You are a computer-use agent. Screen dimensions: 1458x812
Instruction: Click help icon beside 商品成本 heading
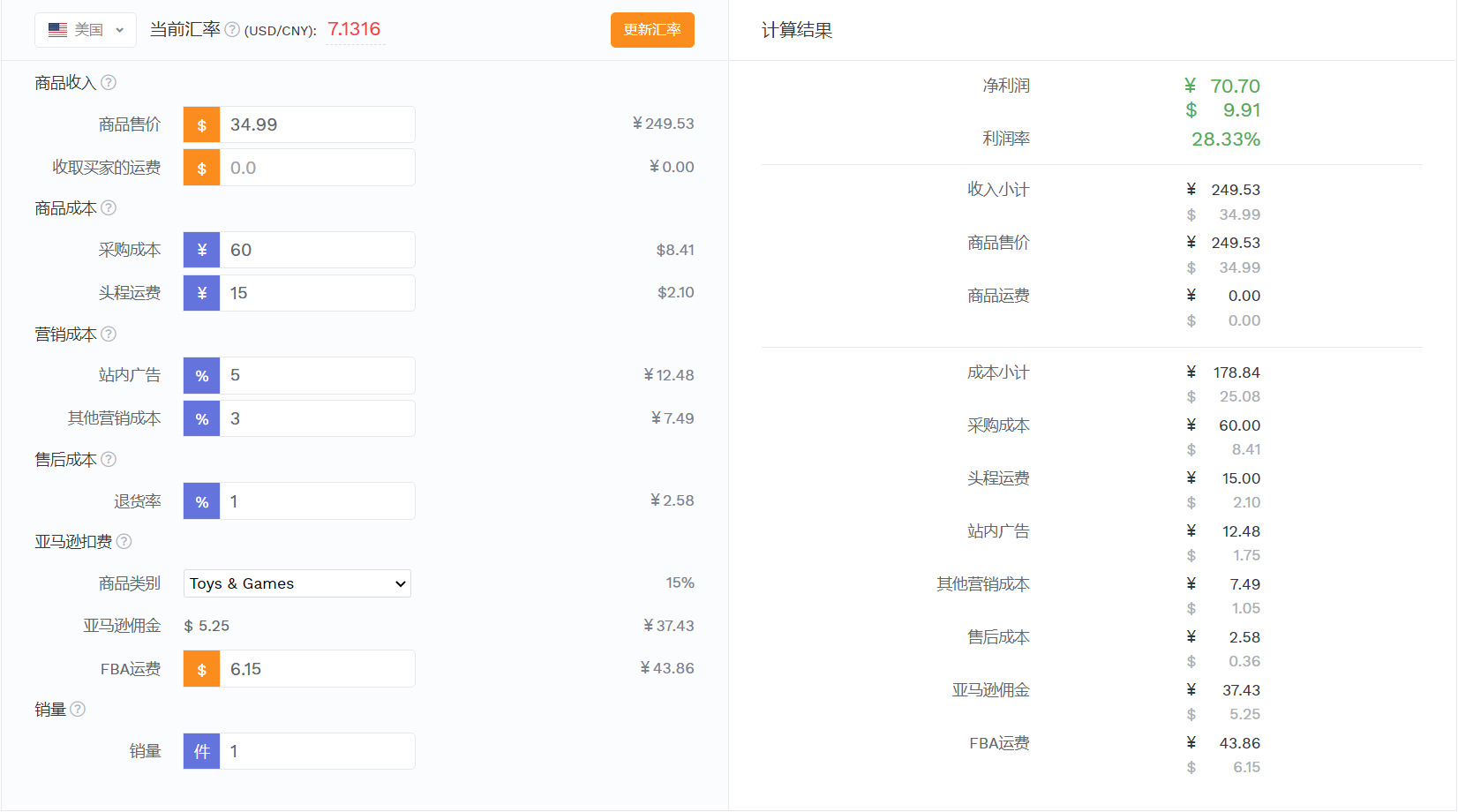coord(109,208)
